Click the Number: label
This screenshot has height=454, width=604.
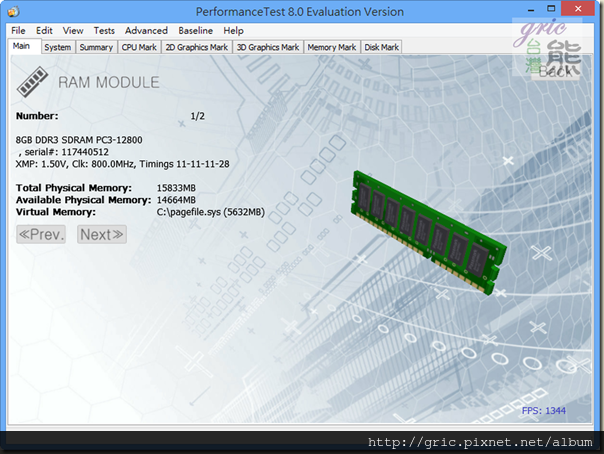point(37,116)
